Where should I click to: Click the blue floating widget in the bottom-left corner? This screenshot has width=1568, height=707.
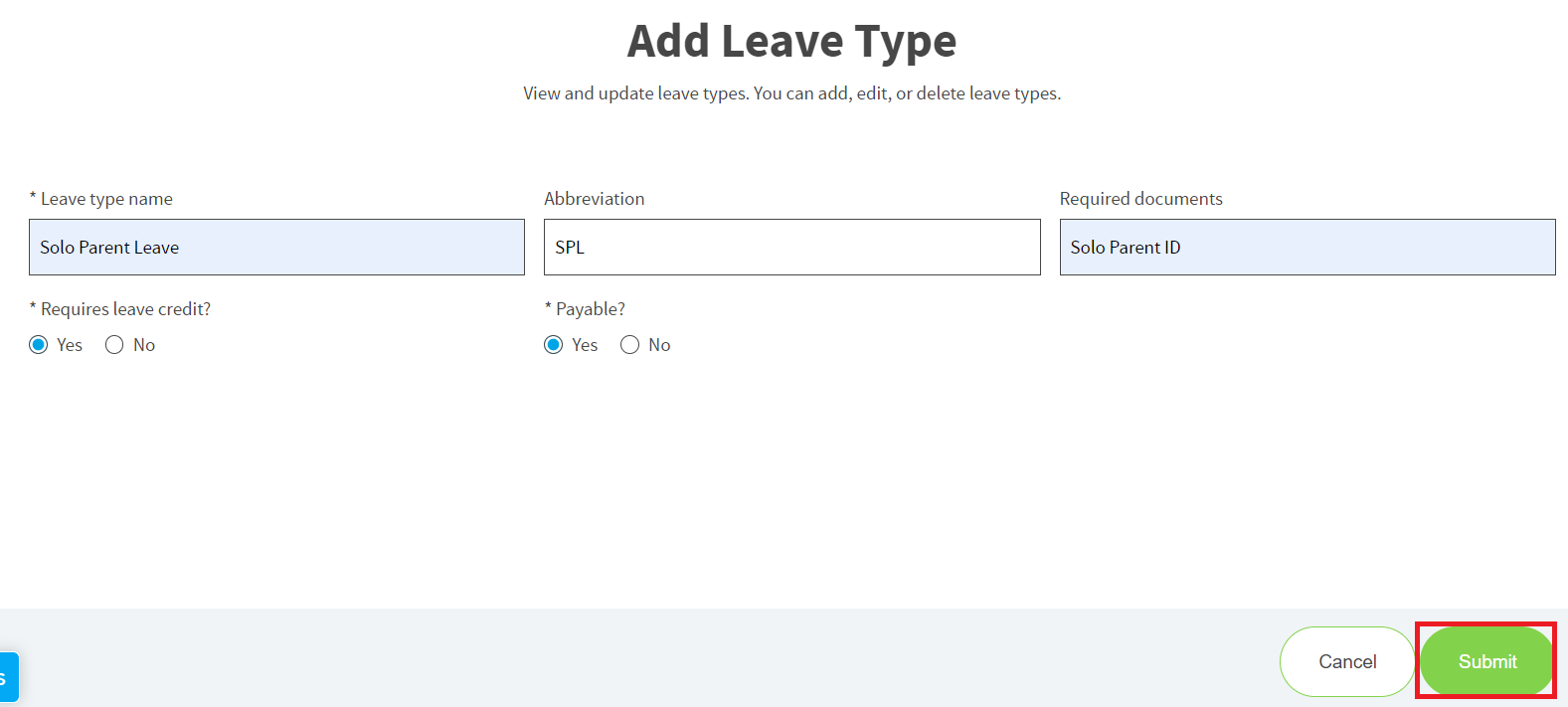[x=9, y=677]
